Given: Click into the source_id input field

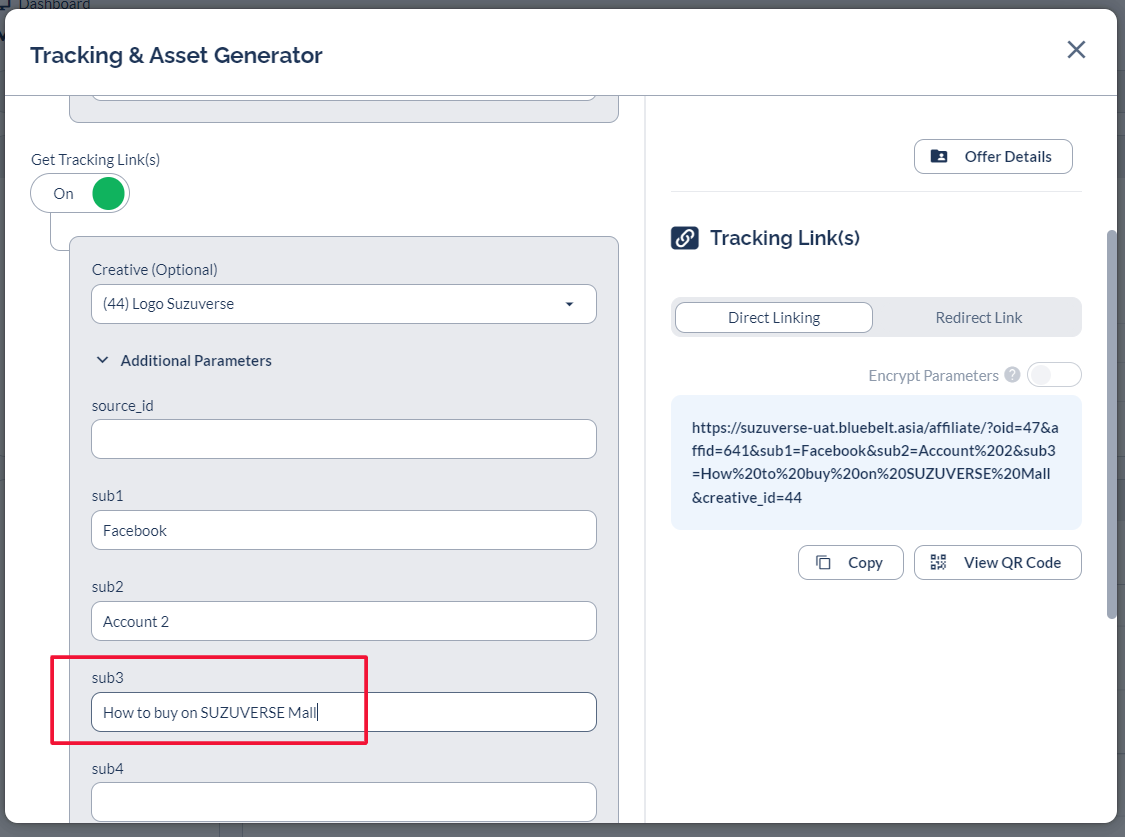Looking at the screenshot, I should [x=343, y=439].
